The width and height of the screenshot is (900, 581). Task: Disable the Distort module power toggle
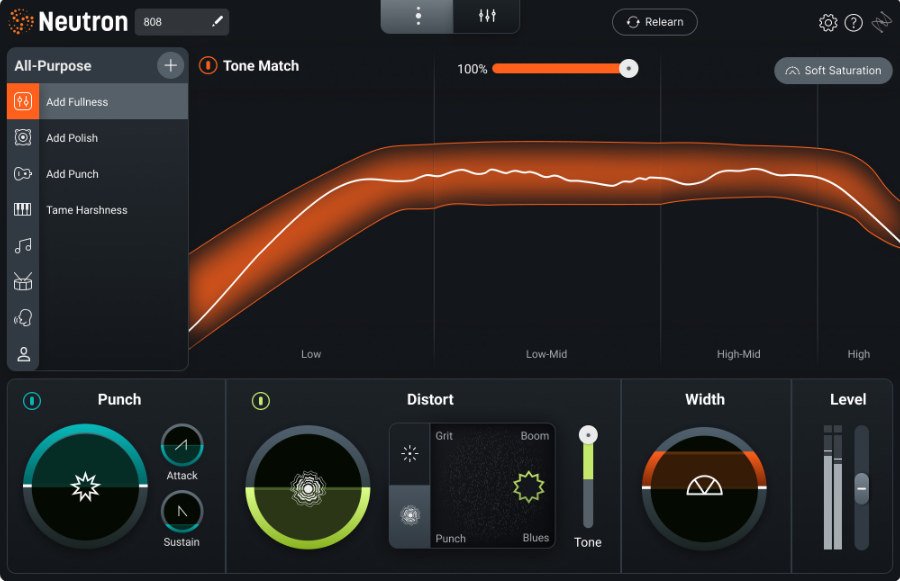pyautogui.click(x=260, y=399)
